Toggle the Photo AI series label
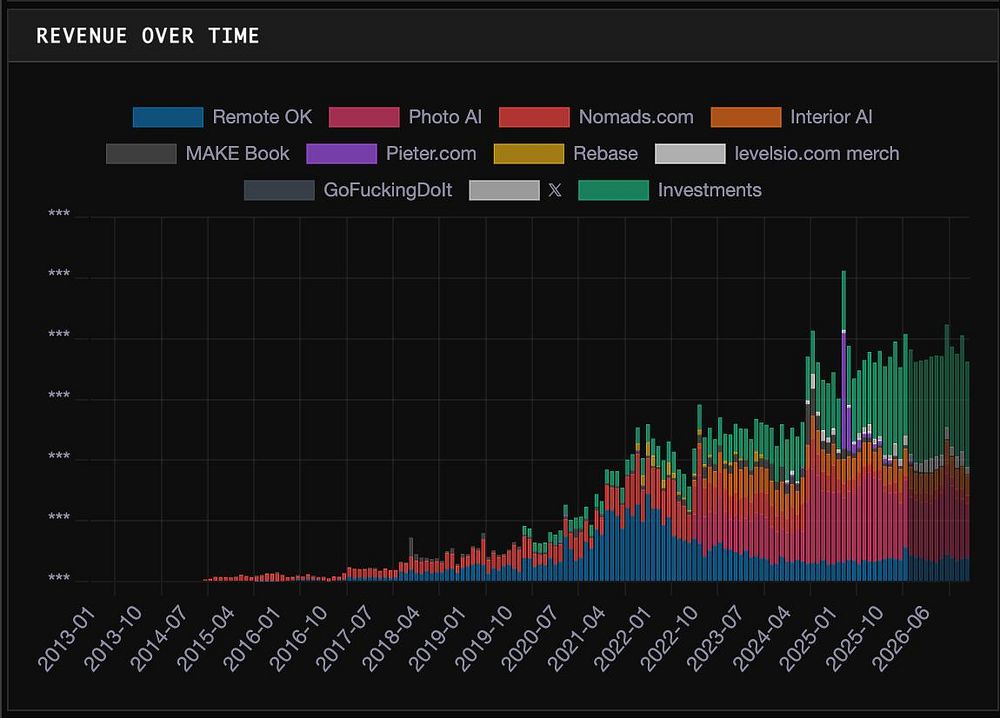The image size is (1000, 718). 445,117
